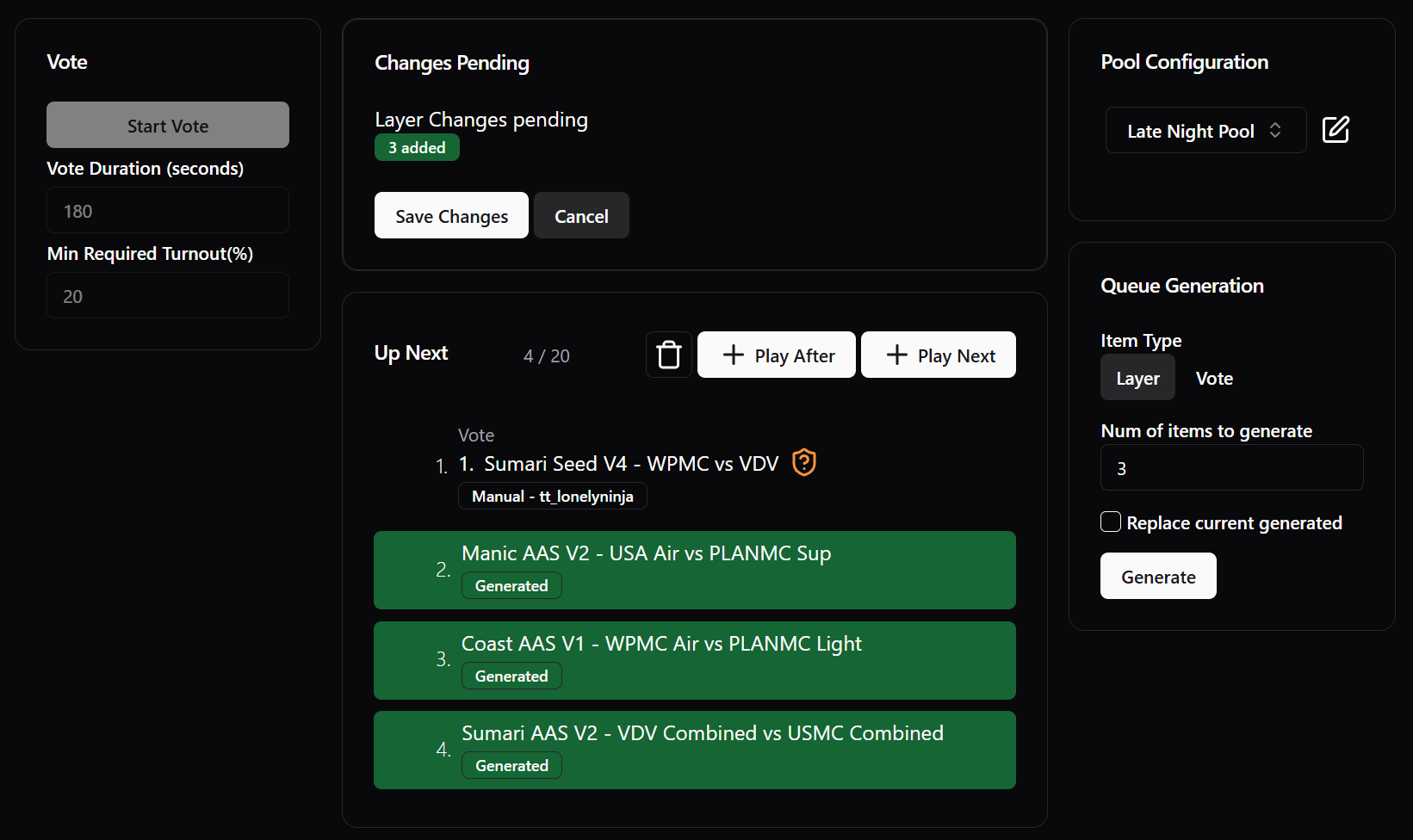Image resolution: width=1413 pixels, height=840 pixels.
Task: Open the Late Night Pool dropdown
Action: point(1205,130)
